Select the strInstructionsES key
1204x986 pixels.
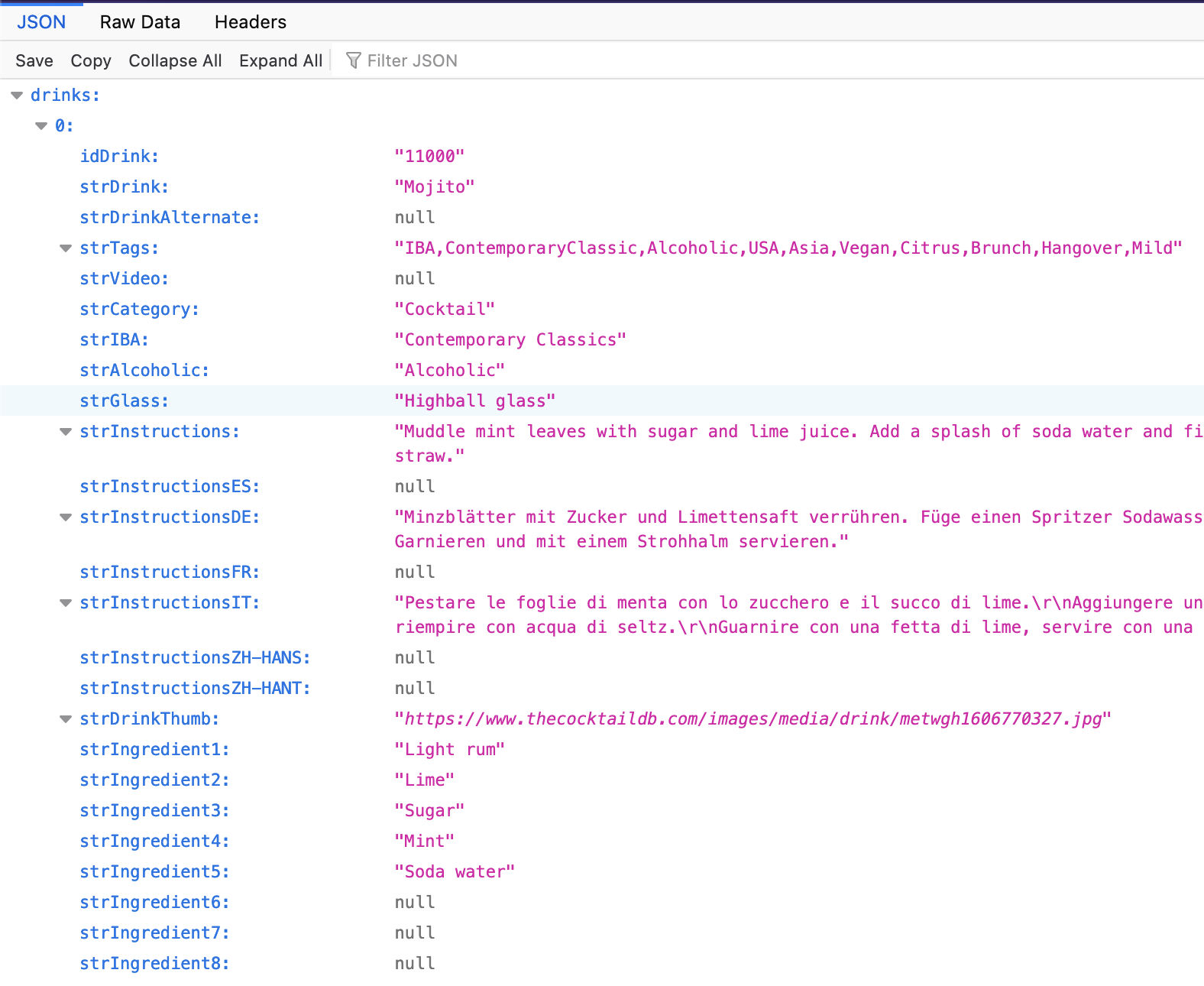[x=170, y=486]
